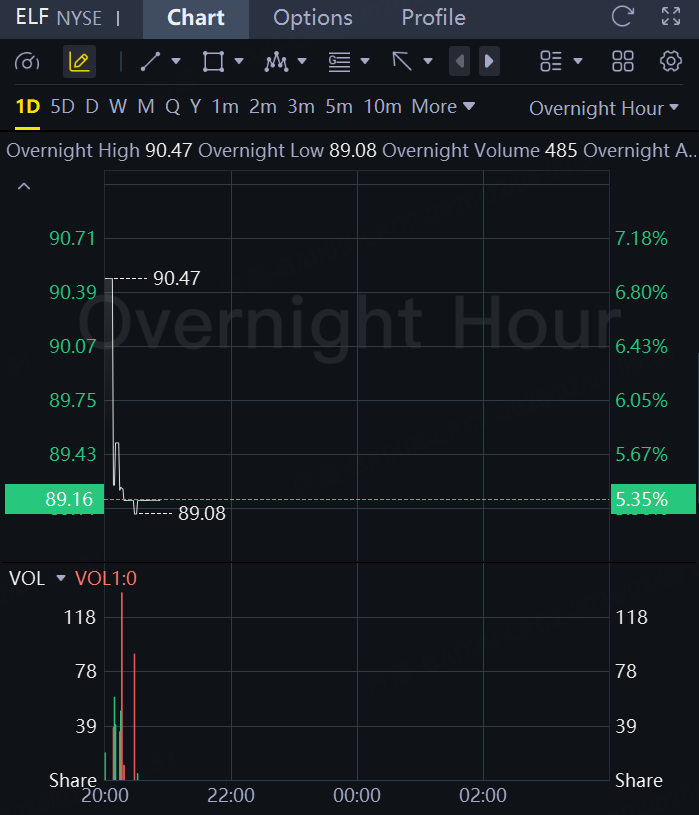This screenshot has width=699, height=815.
Task: Open the Overnight Hour session dropdown
Action: click(x=603, y=108)
